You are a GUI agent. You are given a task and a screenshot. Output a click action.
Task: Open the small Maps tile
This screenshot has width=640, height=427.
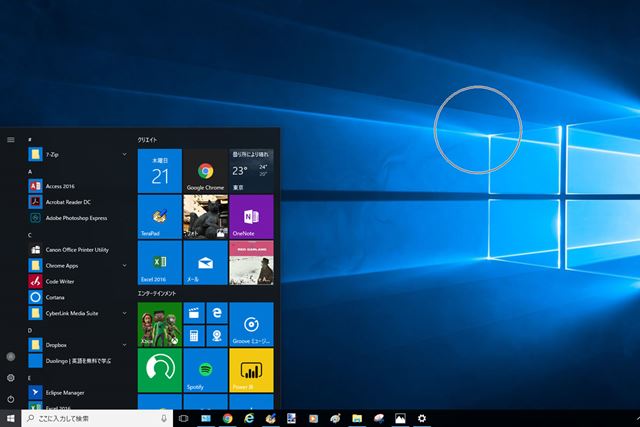point(217,336)
